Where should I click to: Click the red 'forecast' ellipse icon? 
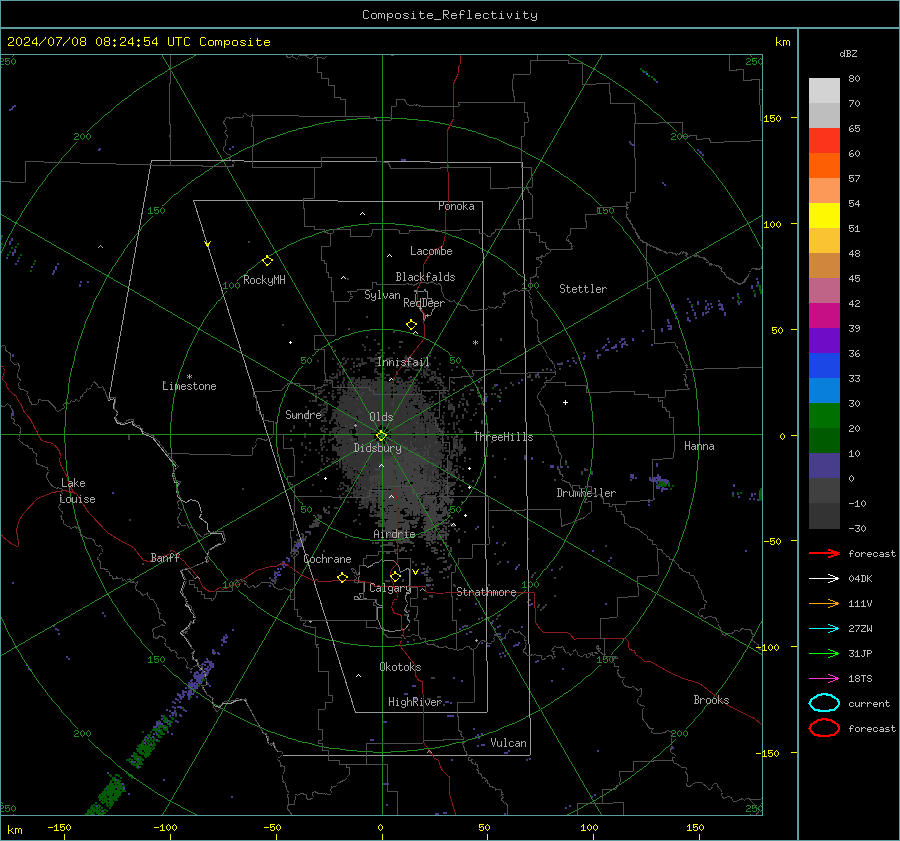click(824, 728)
